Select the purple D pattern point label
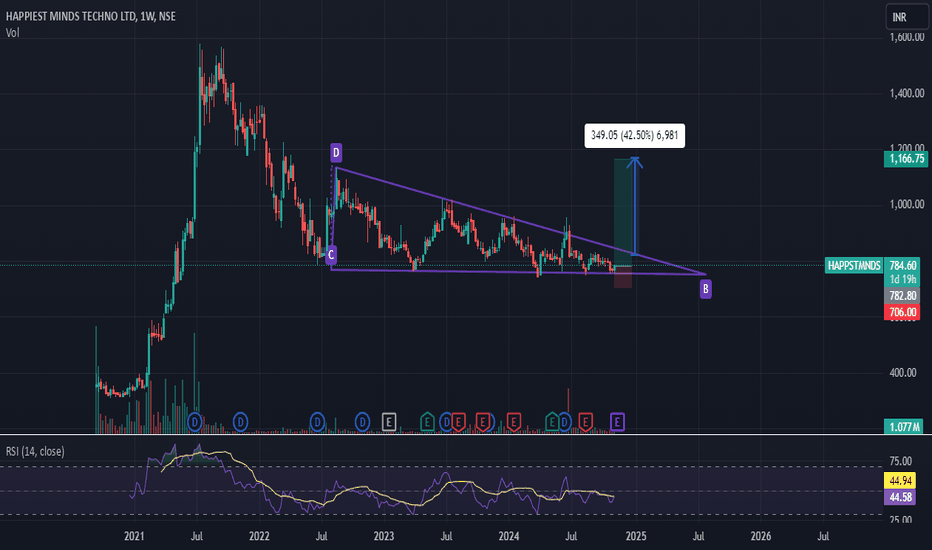Image resolution: width=932 pixels, height=550 pixels. (336, 153)
